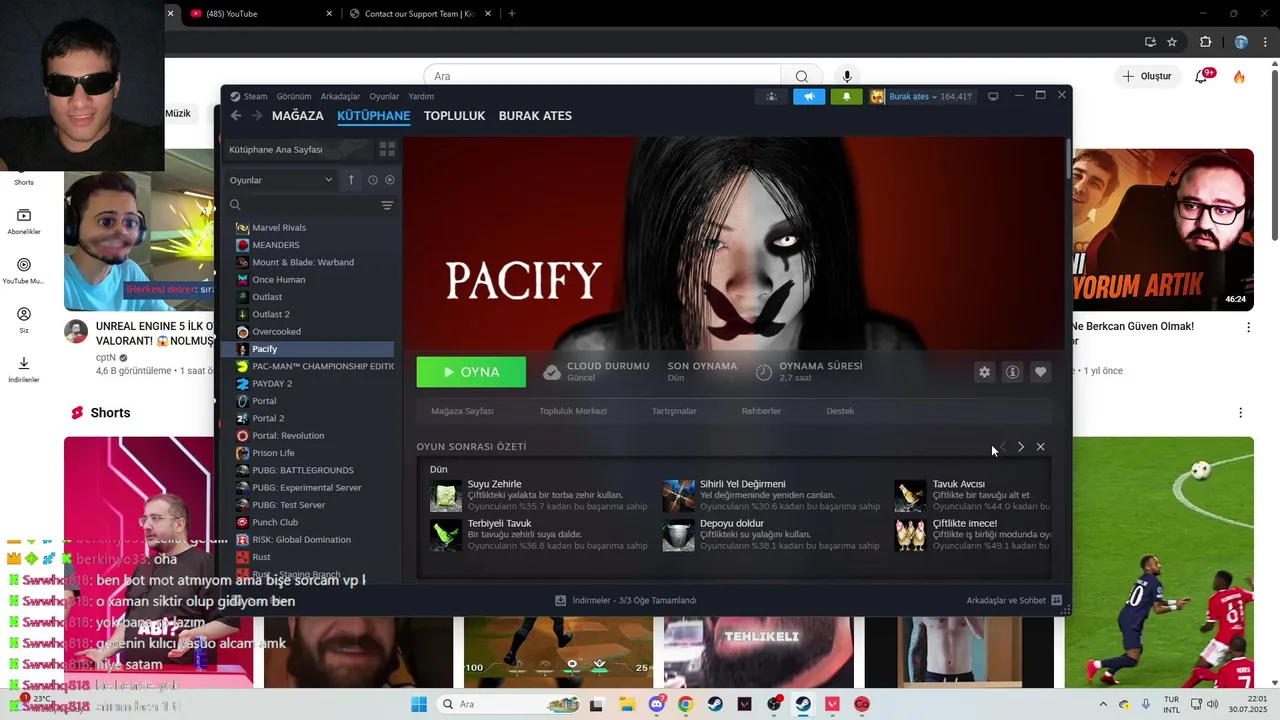The height and width of the screenshot is (720, 1280).
Task: Go forward with Steam forward arrow
Action: [x=257, y=116]
